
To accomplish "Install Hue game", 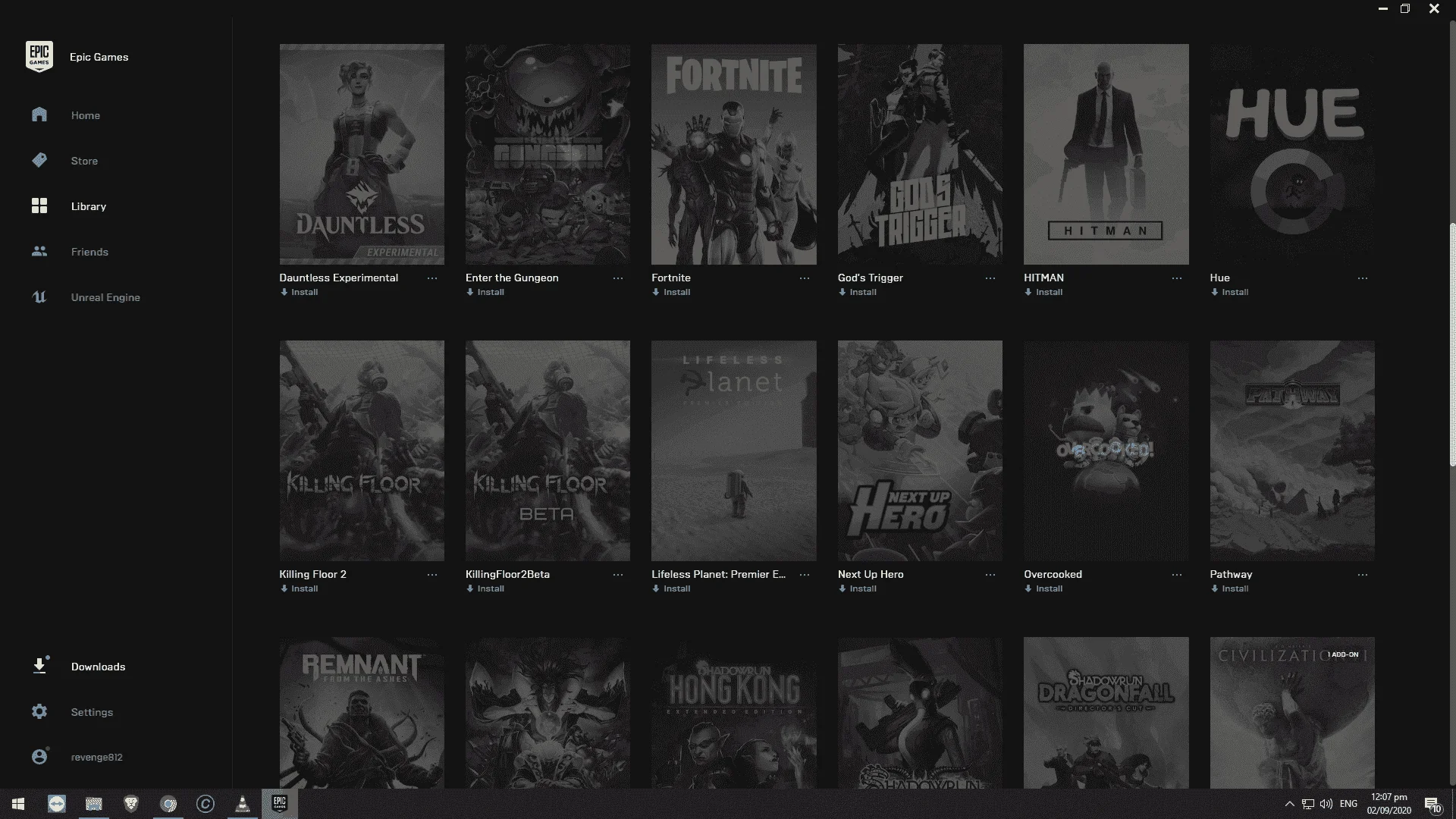I will pyautogui.click(x=1229, y=292).
